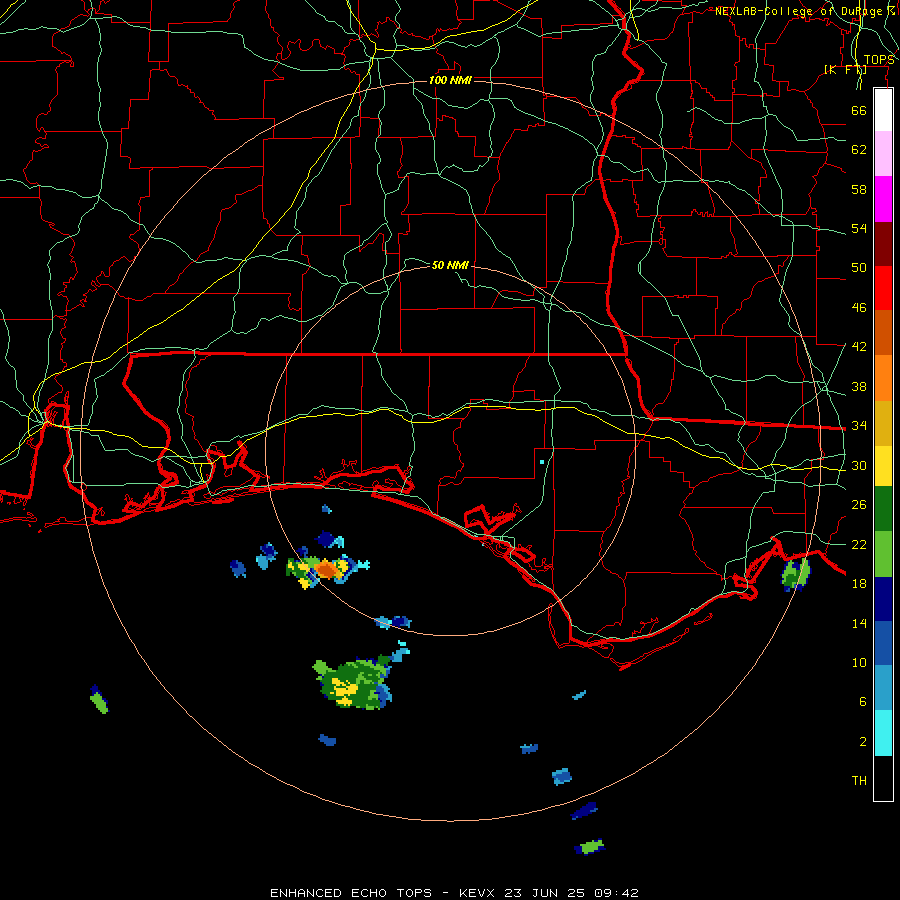Select the 34 legend value

click(859, 425)
